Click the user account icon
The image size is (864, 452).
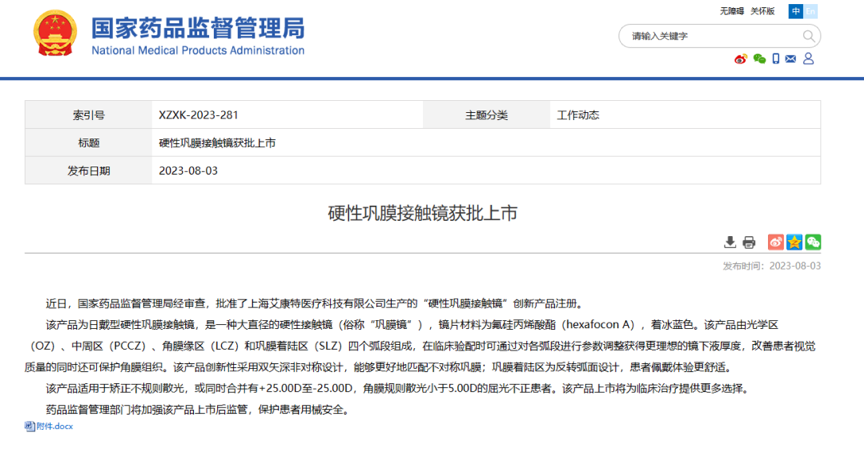pyautogui.click(x=808, y=58)
